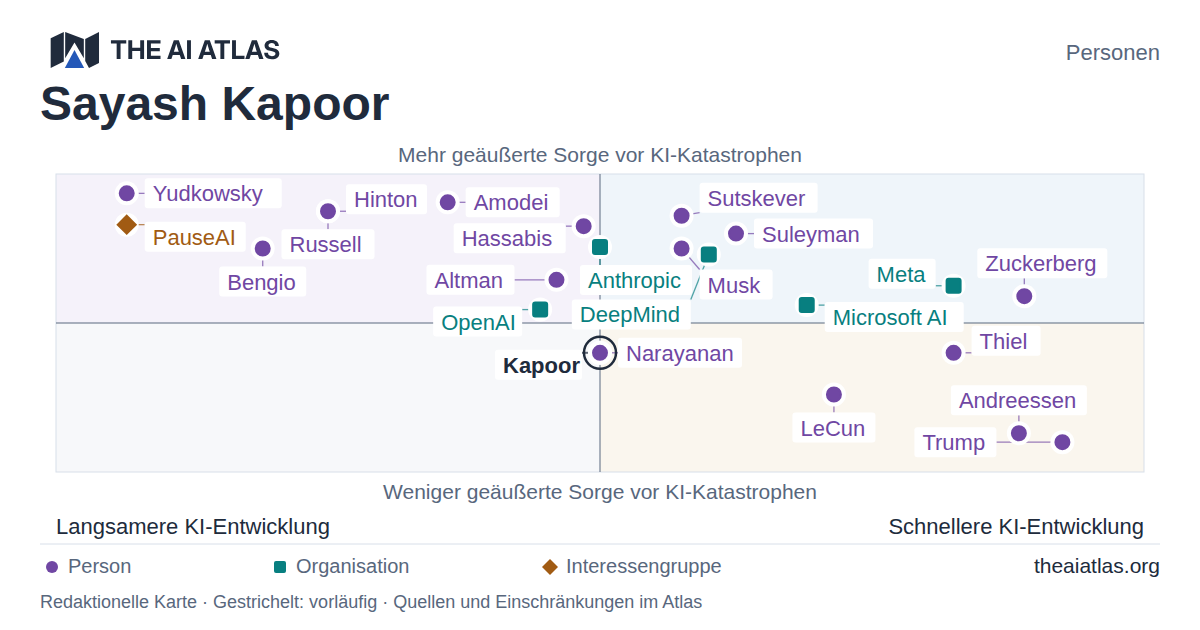Screen dimensions: 1200x630
Task: Click The AI Atlas map logo icon
Action: [x=74, y=50]
